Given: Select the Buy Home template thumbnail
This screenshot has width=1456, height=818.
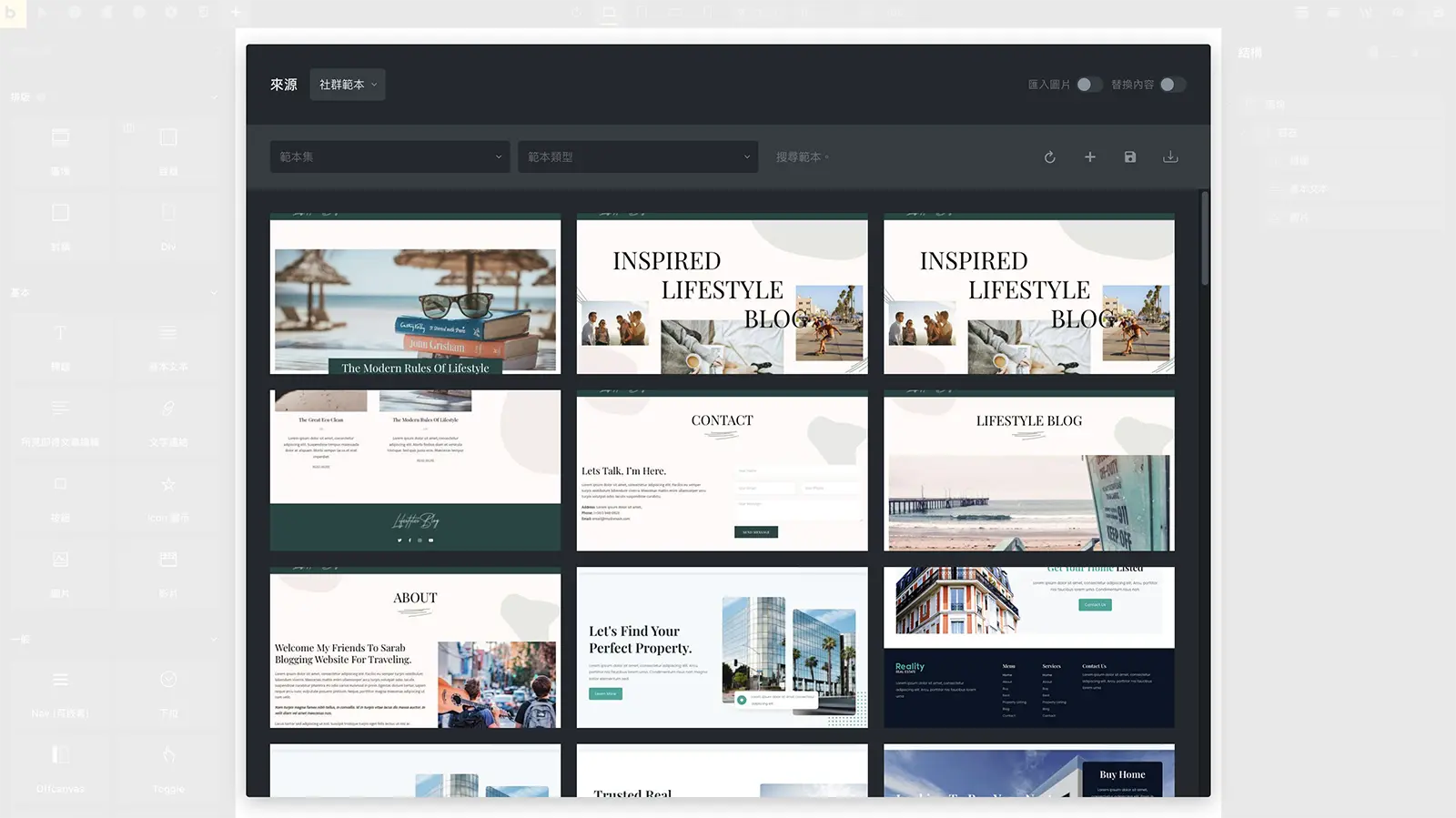Looking at the screenshot, I should 1028,771.
